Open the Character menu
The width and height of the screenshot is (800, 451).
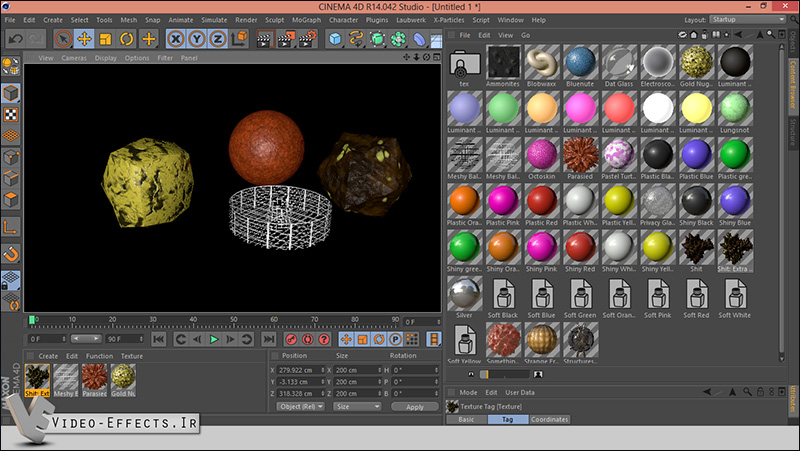pyautogui.click(x=343, y=20)
